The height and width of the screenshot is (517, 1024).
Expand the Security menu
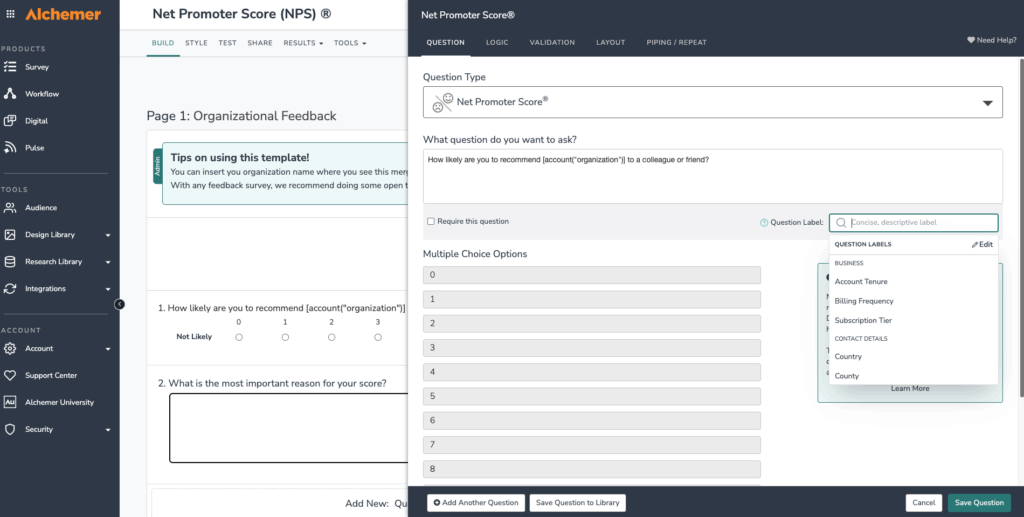(x=108, y=430)
